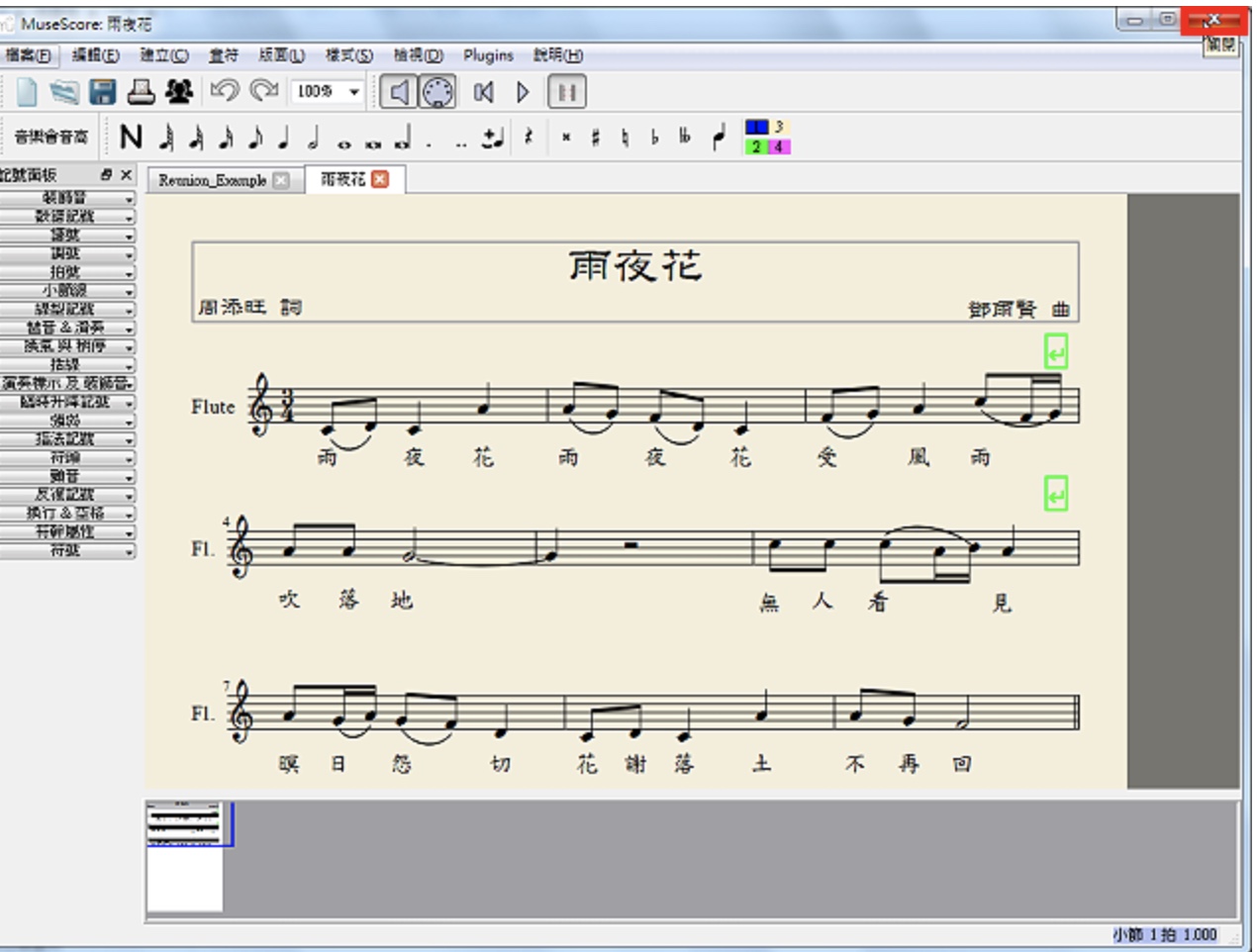Save the score with the floppy disk icon
1257x952 pixels.
tap(103, 92)
